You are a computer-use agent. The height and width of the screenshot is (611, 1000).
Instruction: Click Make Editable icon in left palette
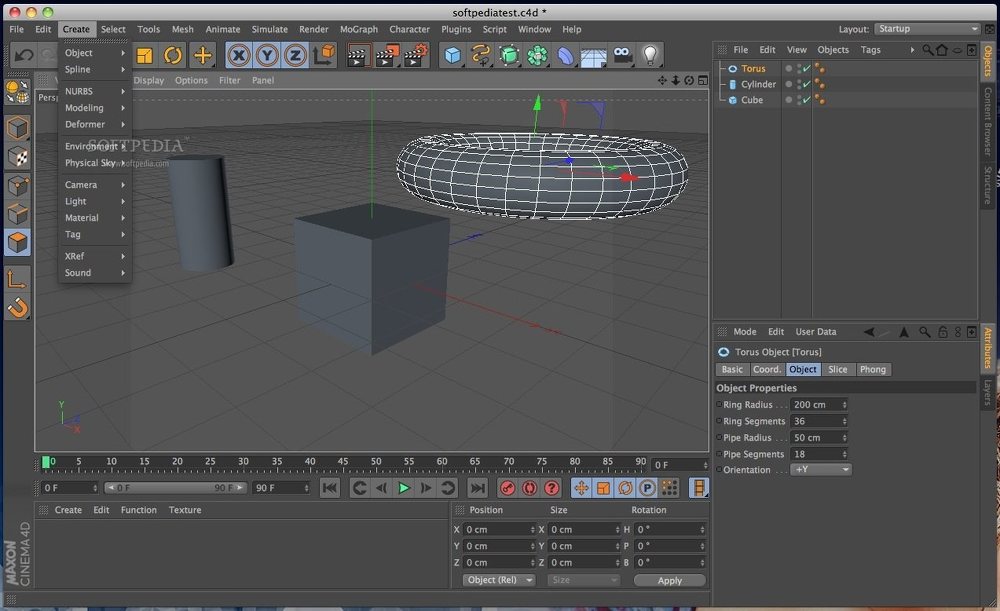[17, 92]
